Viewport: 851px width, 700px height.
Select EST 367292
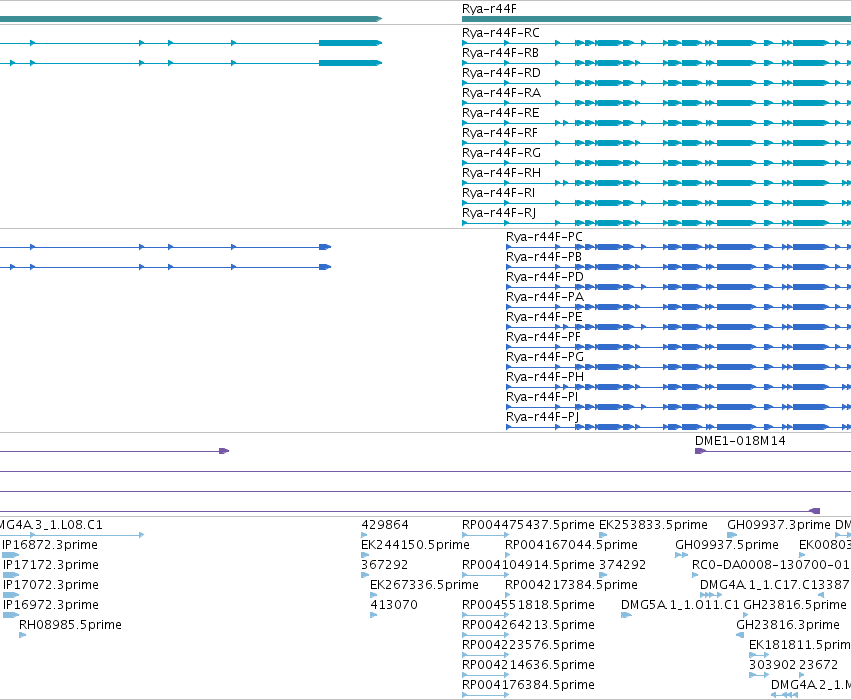pyautogui.click(x=384, y=565)
